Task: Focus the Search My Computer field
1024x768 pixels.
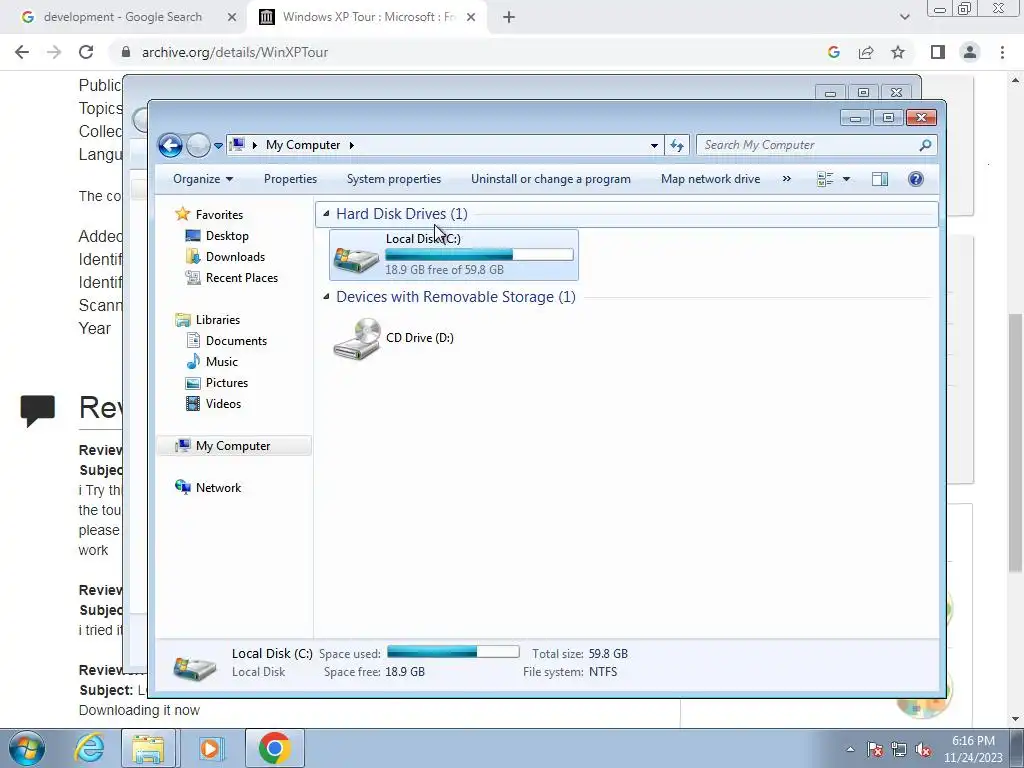Action: click(x=816, y=145)
